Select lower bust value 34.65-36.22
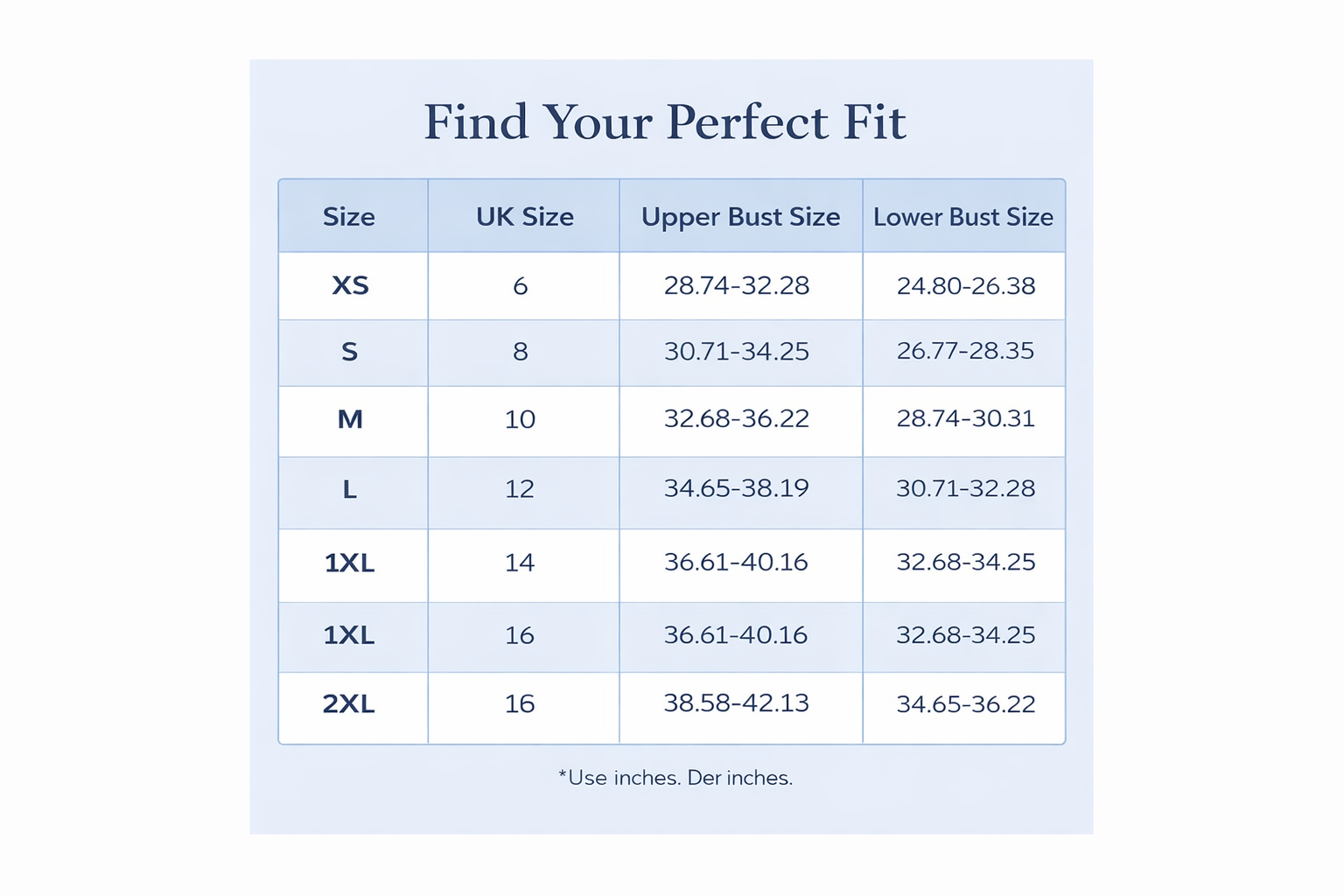This screenshot has height=896, width=1344. click(x=966, y=704)
